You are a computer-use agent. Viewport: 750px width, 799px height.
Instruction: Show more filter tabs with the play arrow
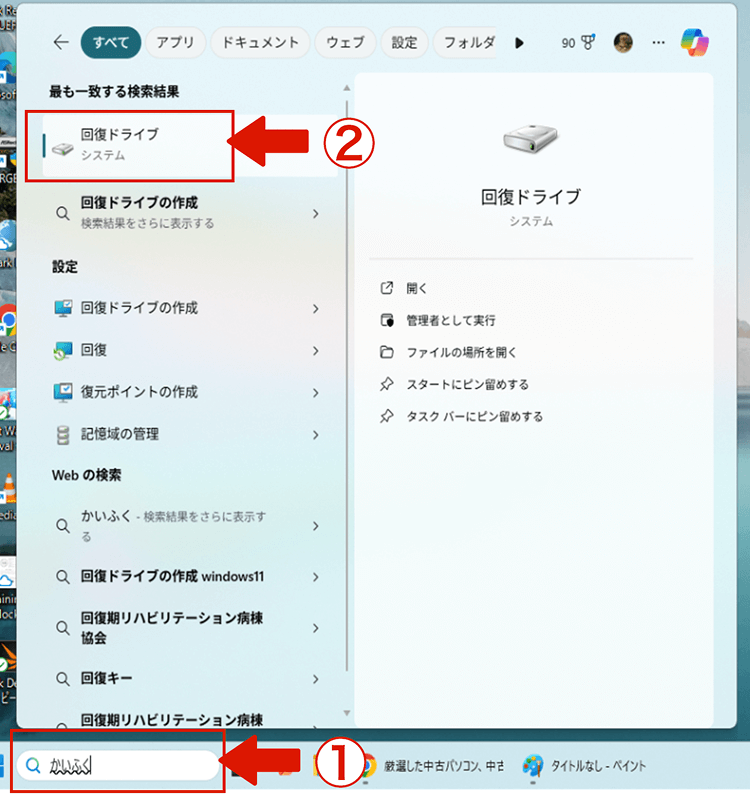519,43
